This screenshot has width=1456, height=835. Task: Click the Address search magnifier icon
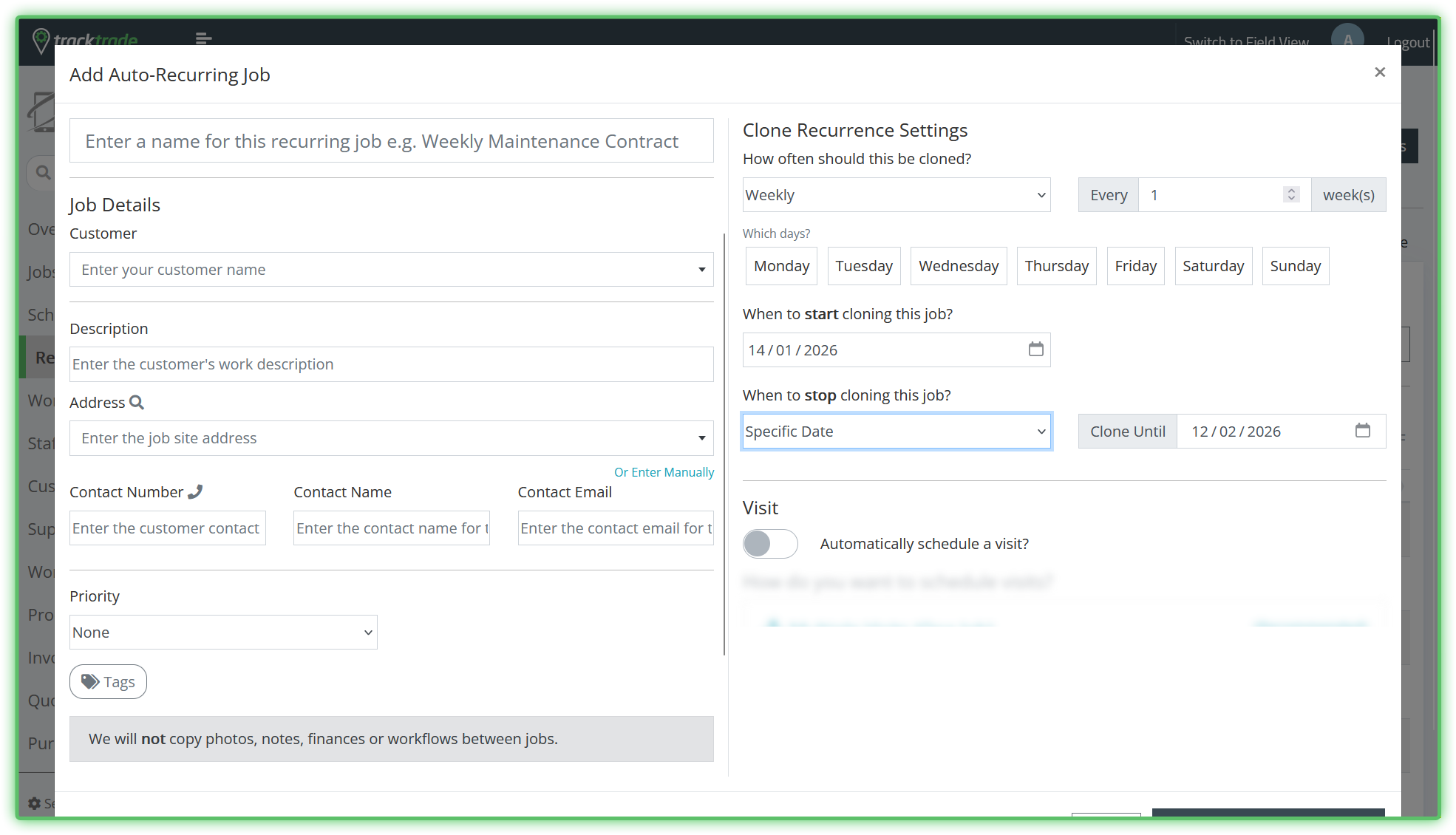[137, 403]
